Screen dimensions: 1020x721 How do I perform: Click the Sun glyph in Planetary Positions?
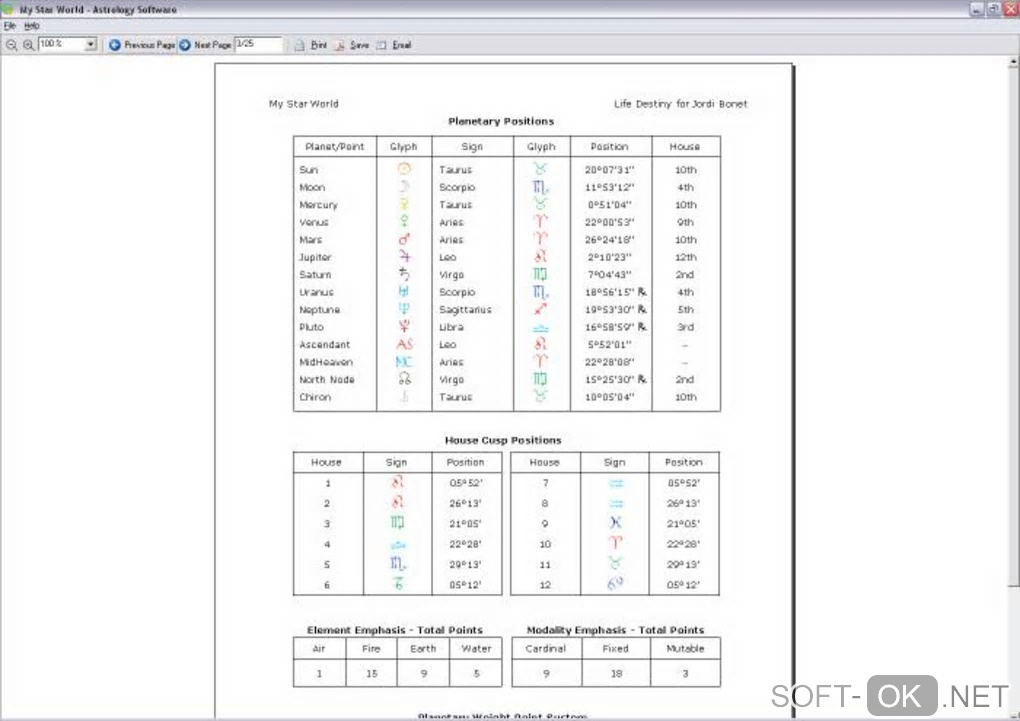click(x=404, y=169)
